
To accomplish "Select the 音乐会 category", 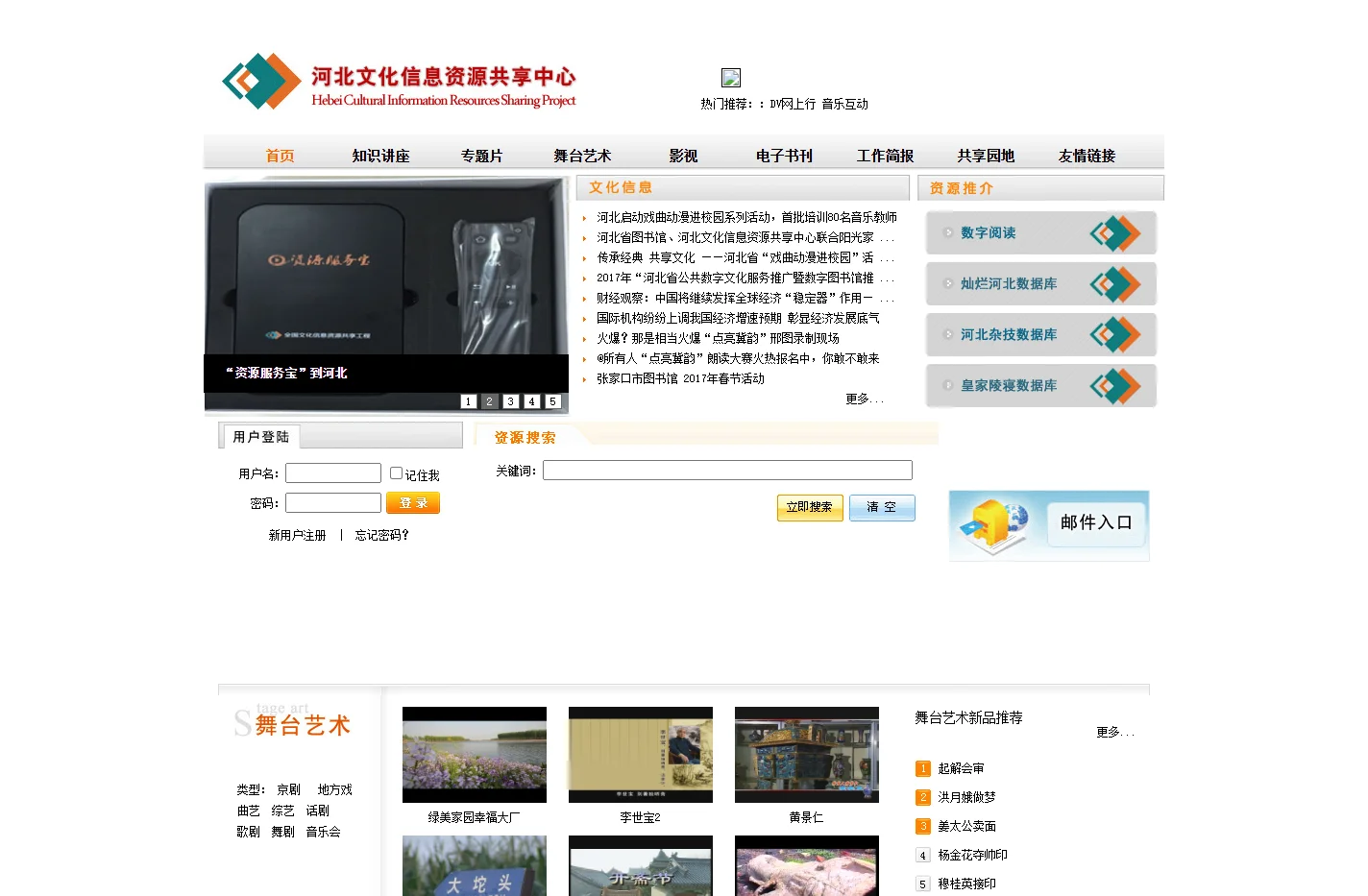I will (323, 832).
